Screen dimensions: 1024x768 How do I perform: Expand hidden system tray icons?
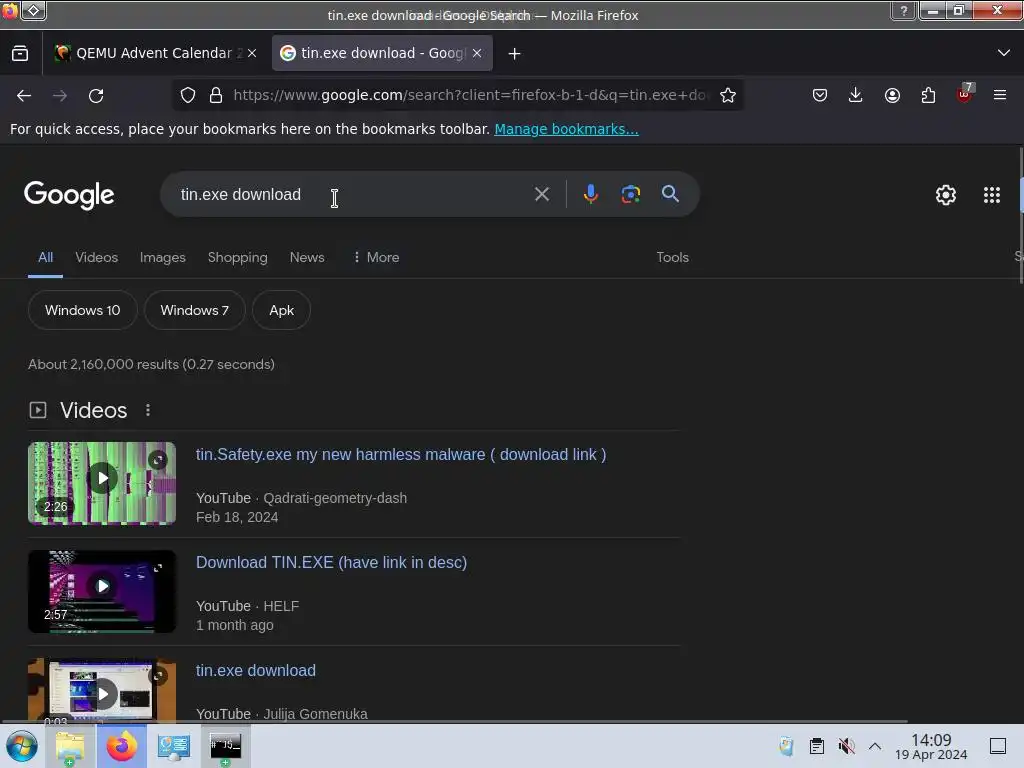875,746
